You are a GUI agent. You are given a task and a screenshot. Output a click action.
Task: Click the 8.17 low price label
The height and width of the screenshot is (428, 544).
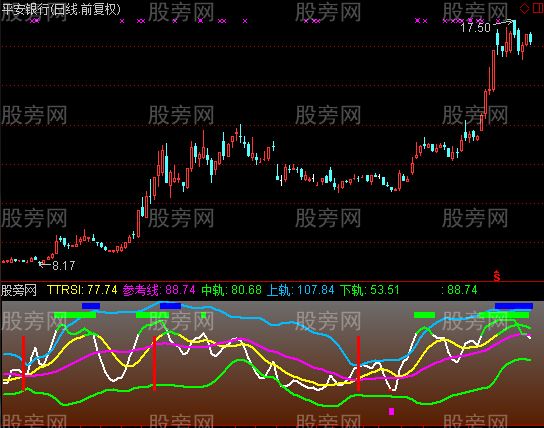(63, 266)
